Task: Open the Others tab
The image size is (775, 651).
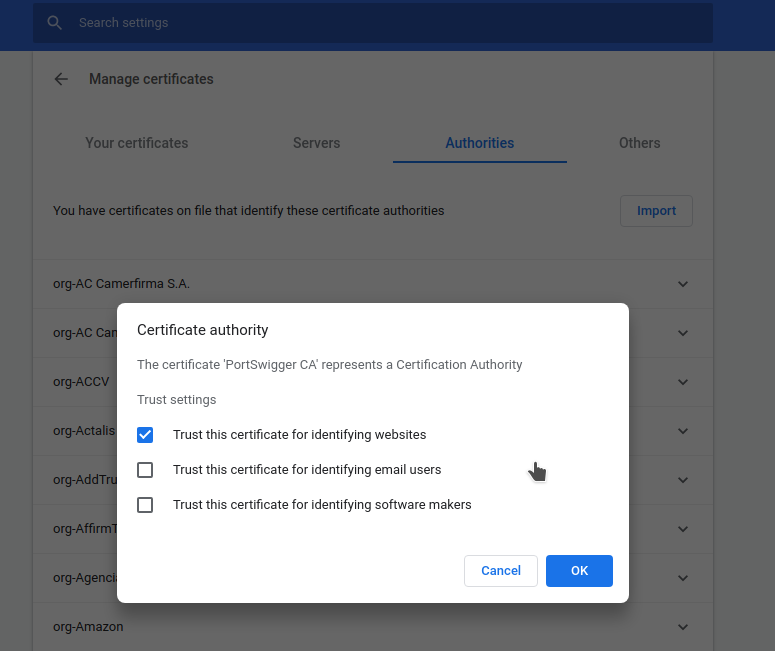Action: 640,143
